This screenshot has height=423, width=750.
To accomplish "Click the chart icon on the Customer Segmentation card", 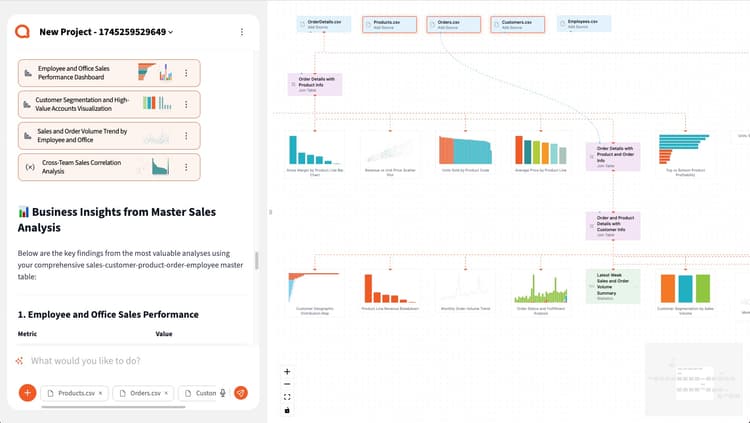I will tap(27, 104).
